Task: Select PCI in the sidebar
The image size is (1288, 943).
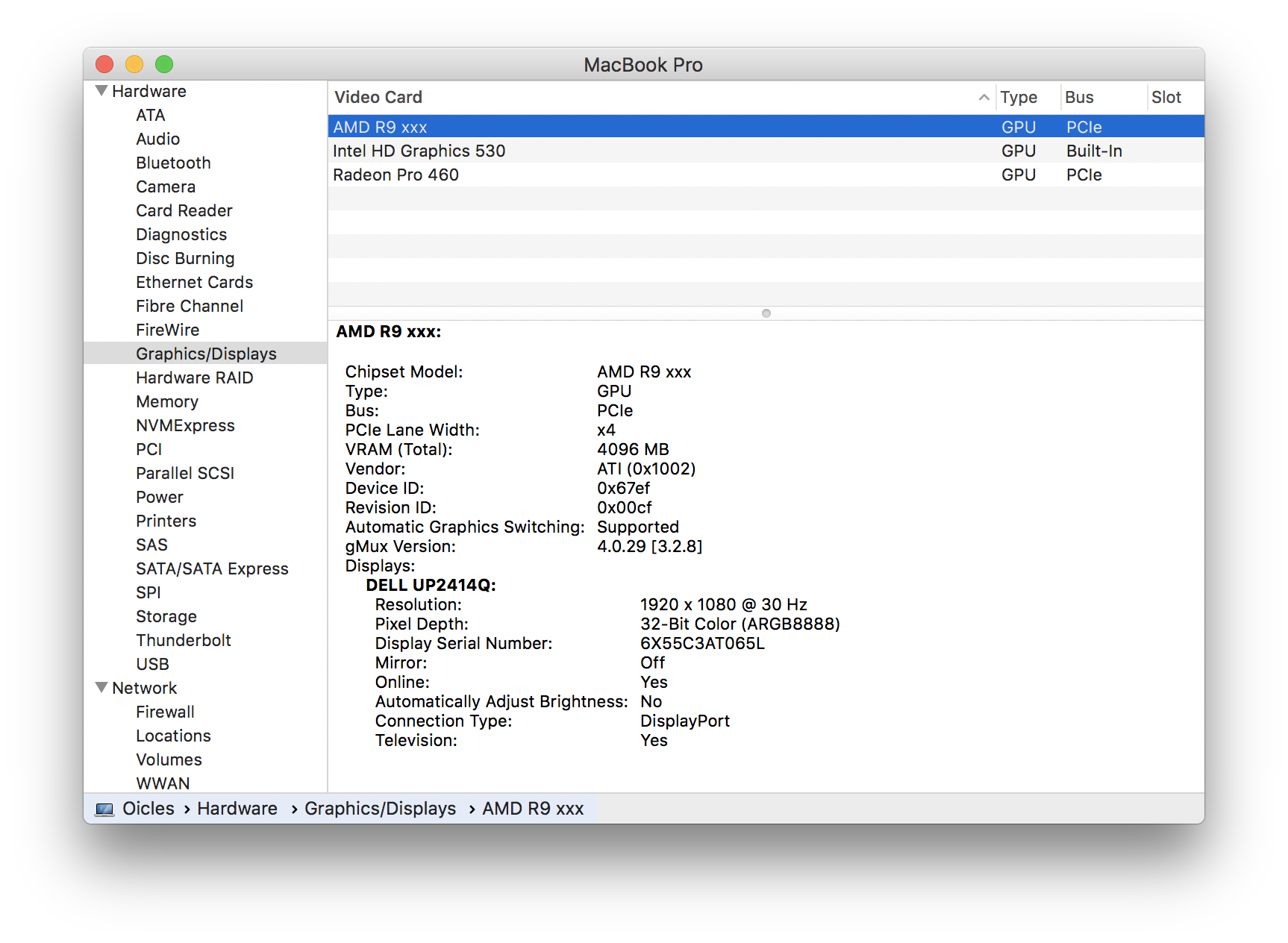Action: click(149, 449)
